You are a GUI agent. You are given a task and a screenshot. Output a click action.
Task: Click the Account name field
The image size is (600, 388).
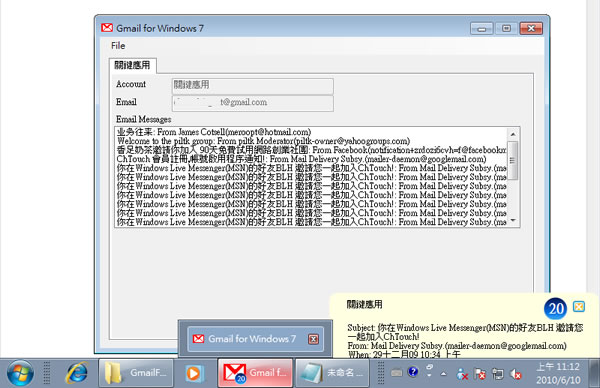[253, 86]
